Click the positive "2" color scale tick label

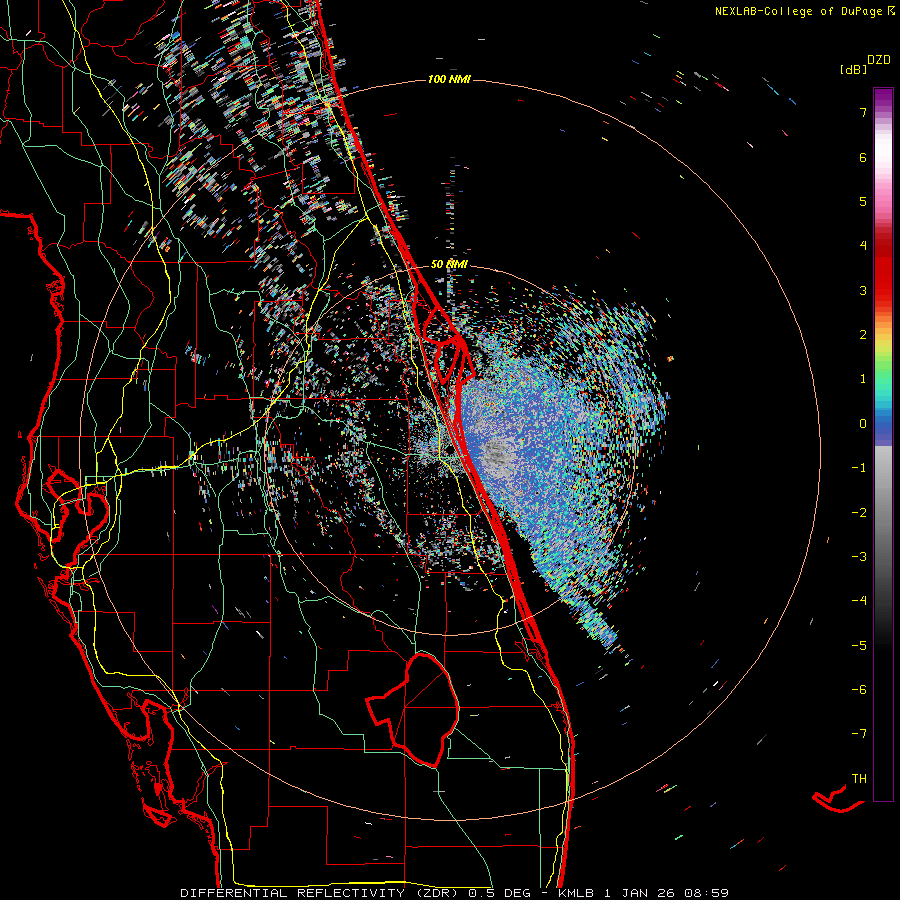[x=863, y=334]
